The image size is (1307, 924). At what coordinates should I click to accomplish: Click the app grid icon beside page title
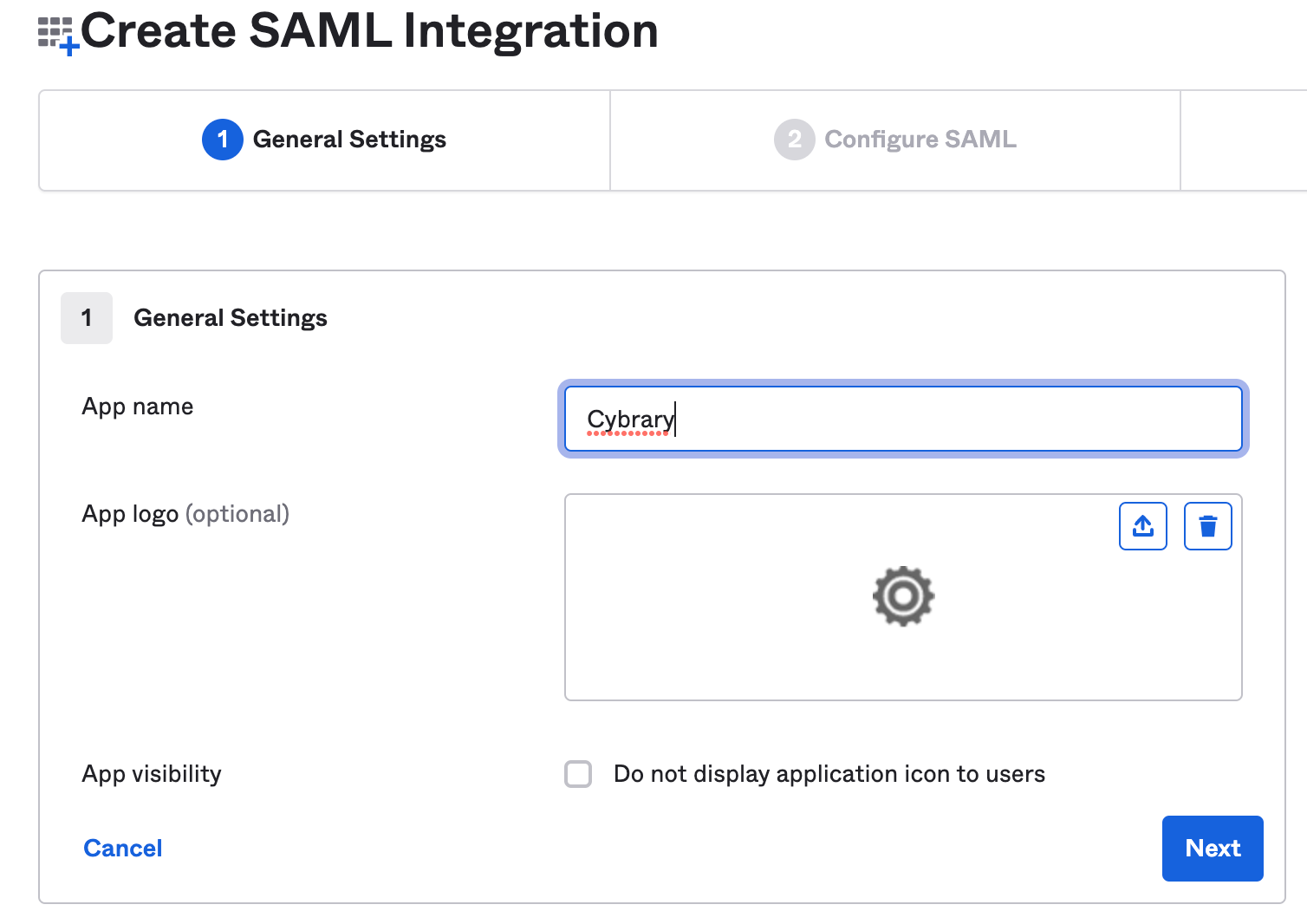59,36
